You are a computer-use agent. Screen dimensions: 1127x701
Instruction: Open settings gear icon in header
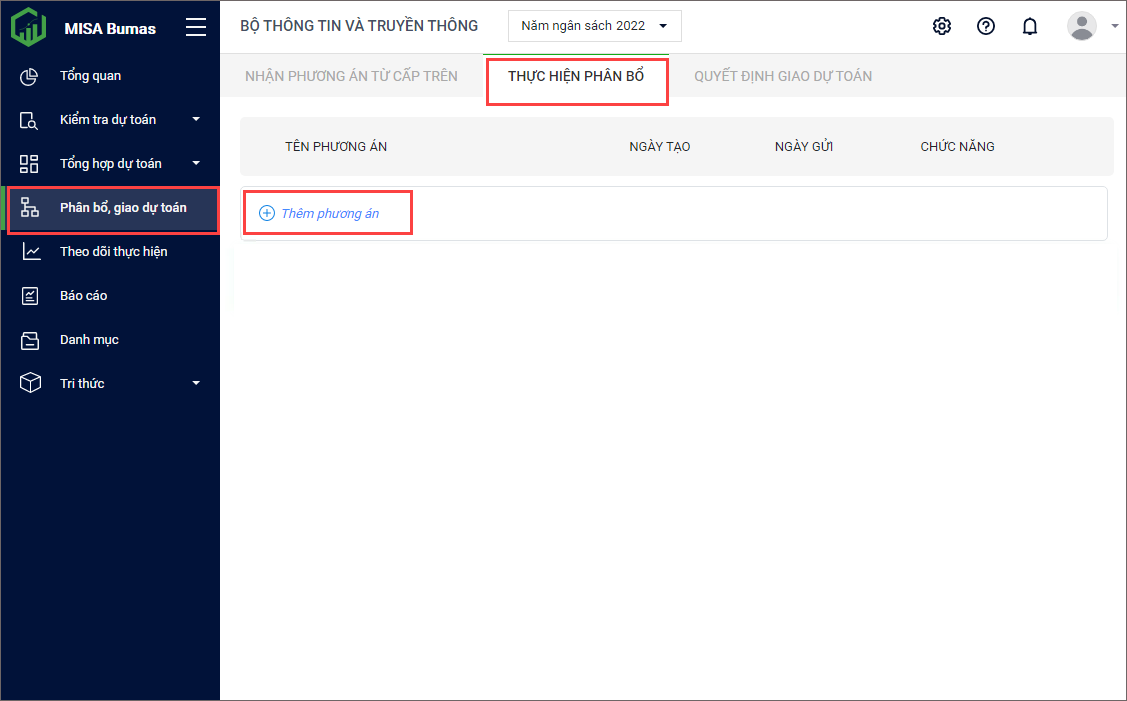pyautogui.click(x=941, y=26)
